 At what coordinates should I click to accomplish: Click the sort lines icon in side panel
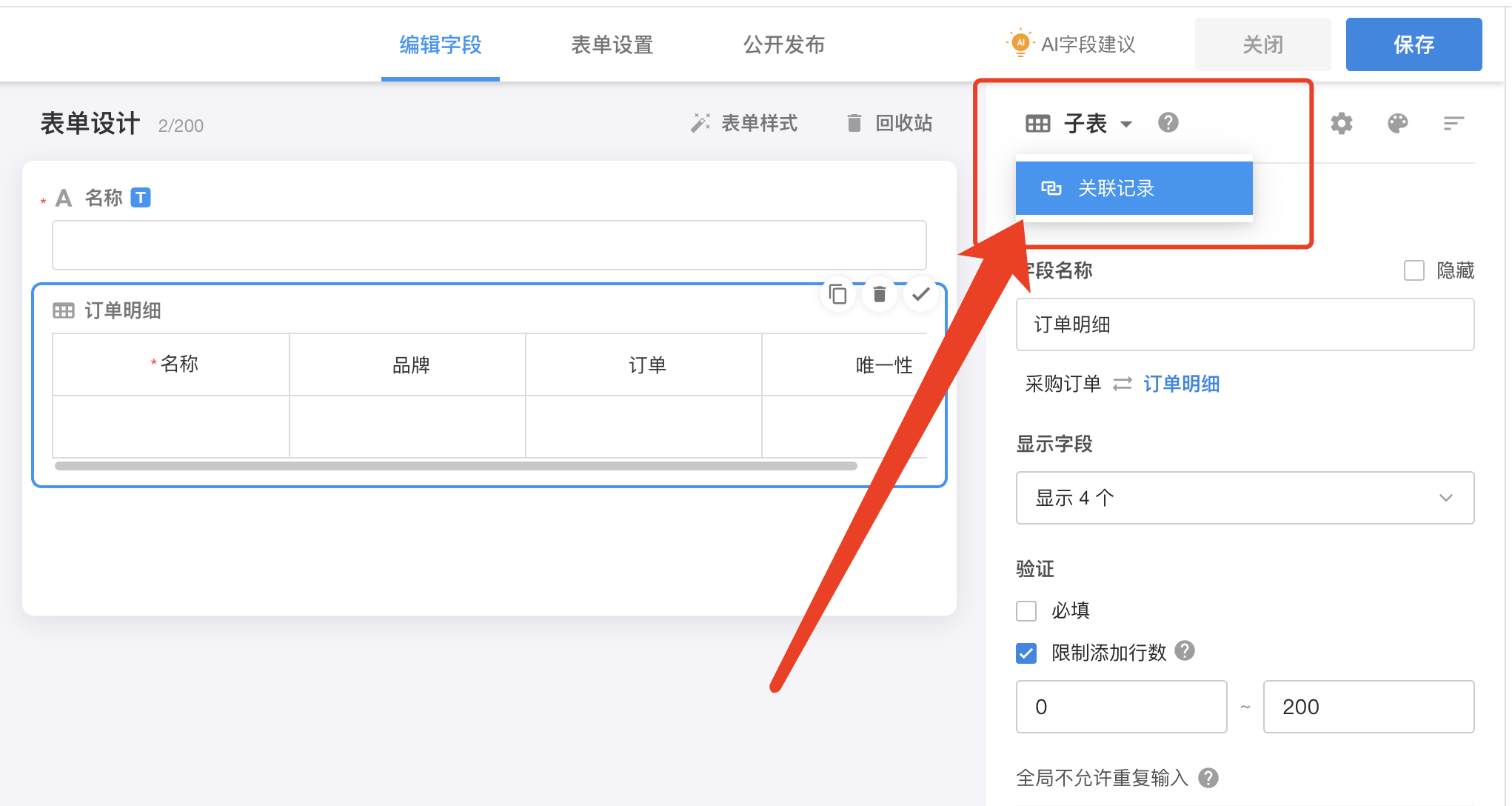1454,123
